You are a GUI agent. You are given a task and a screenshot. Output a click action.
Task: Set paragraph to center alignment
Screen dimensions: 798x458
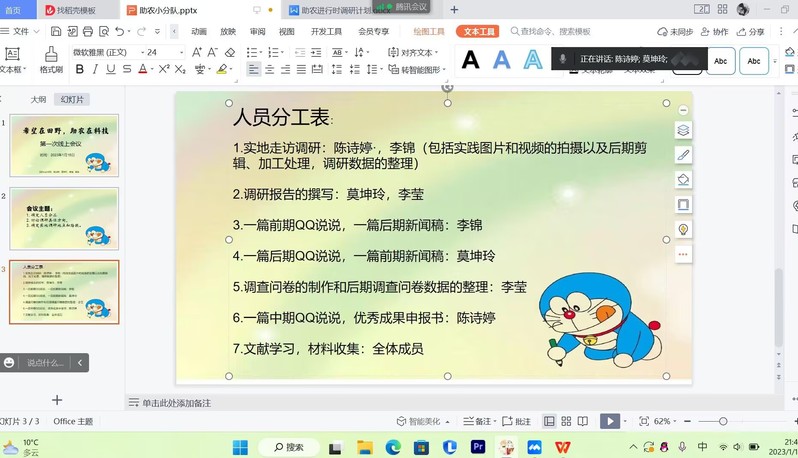point(270,69)
